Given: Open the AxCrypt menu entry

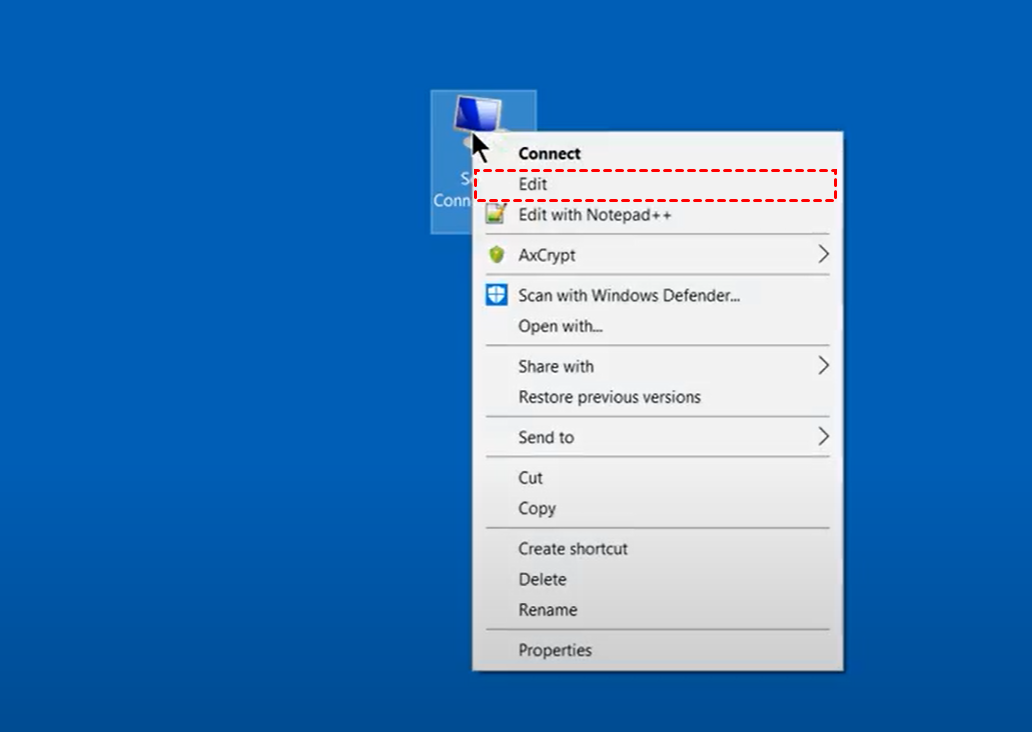Looking at the screenshot, I should [658, 255].
